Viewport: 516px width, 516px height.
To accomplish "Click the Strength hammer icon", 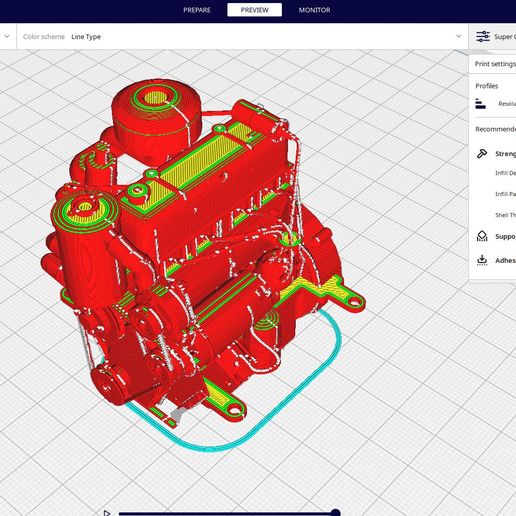I will [x=482, y=153].
